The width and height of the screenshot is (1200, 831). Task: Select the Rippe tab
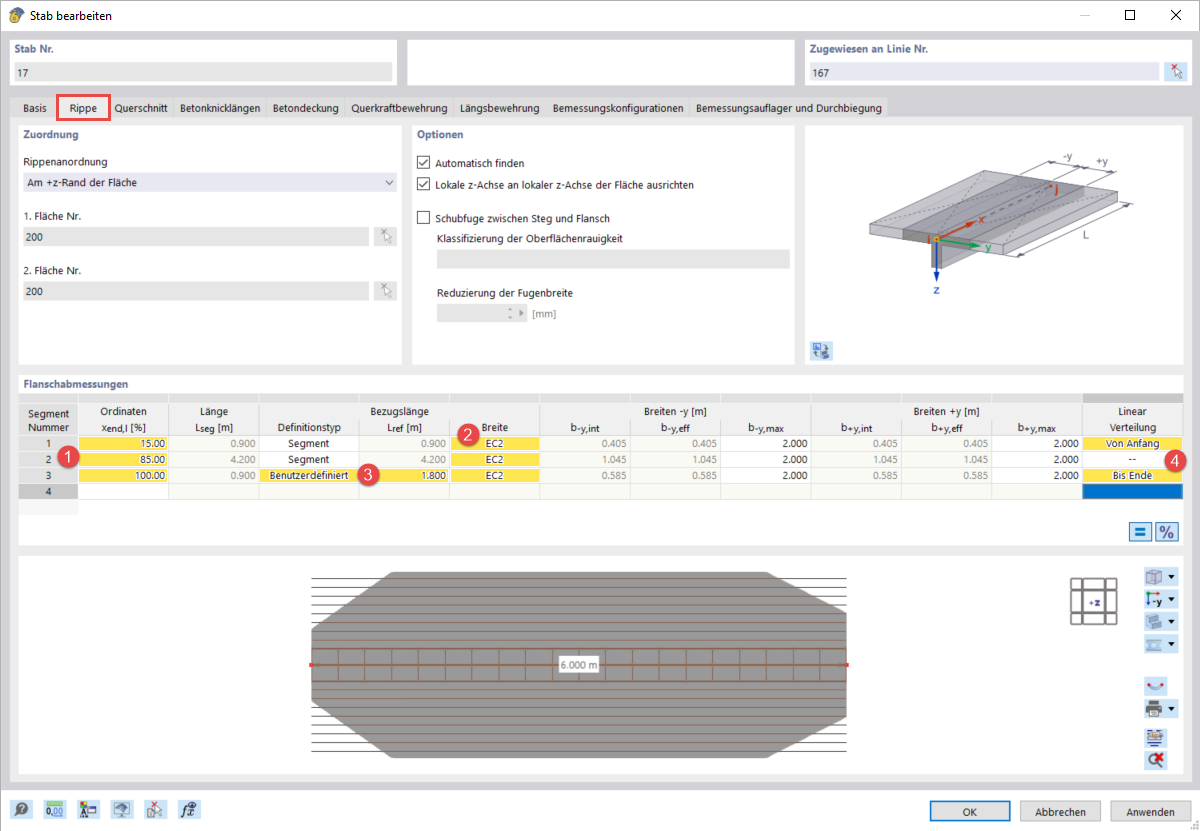[x=83, y=108]
